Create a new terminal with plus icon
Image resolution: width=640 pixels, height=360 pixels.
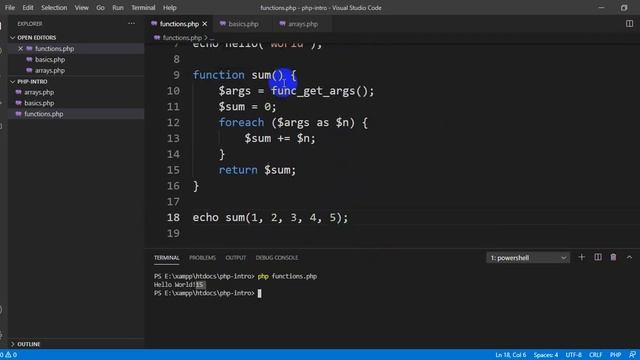[x=582, y=257]
